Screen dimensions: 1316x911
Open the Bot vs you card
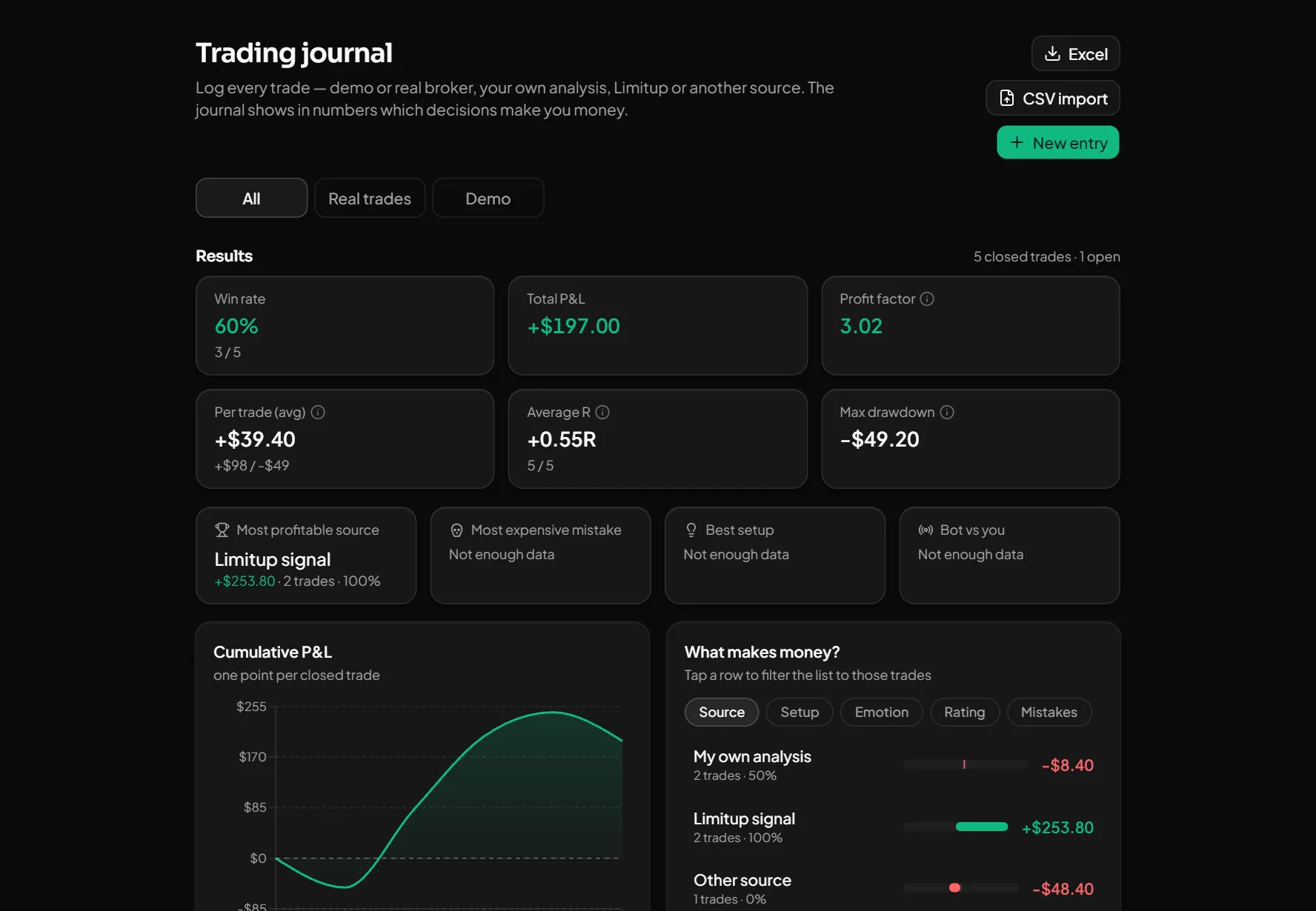pos(1009,555)
